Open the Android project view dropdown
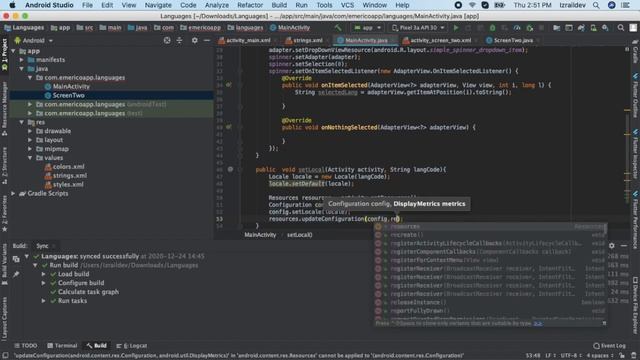Viewport: 640px width, 360px height. (33, 40)
